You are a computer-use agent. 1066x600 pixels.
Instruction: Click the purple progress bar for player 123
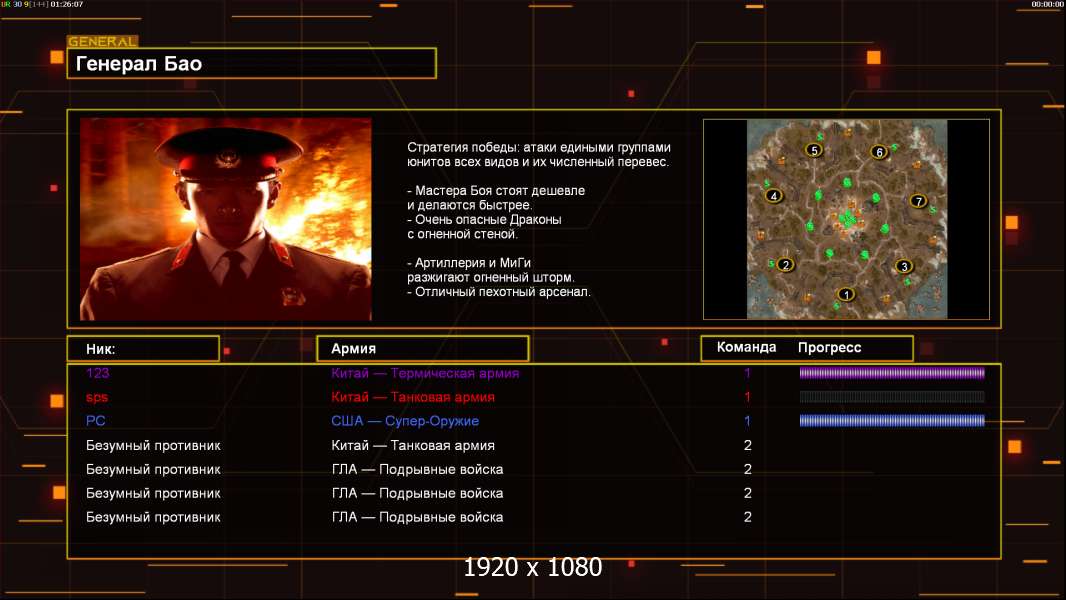point(891,373)
